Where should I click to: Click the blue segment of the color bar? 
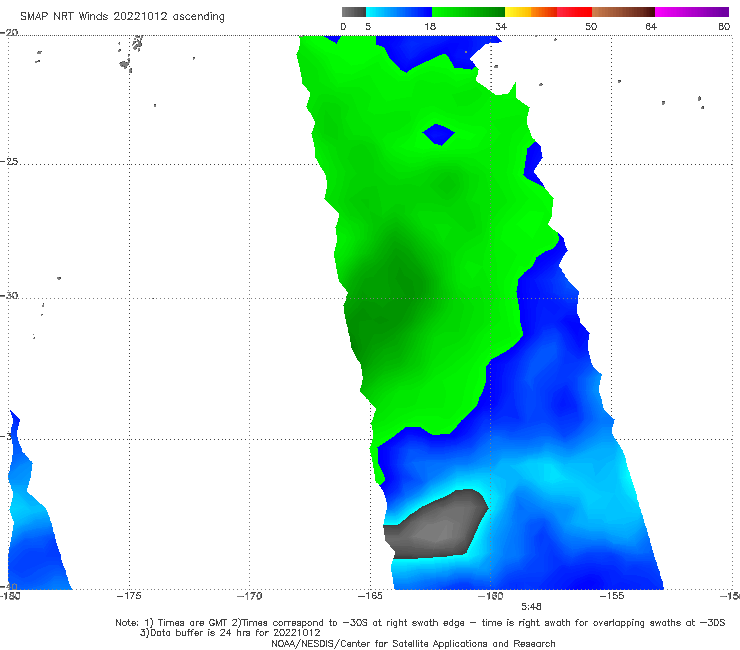(x=399, y=12)
